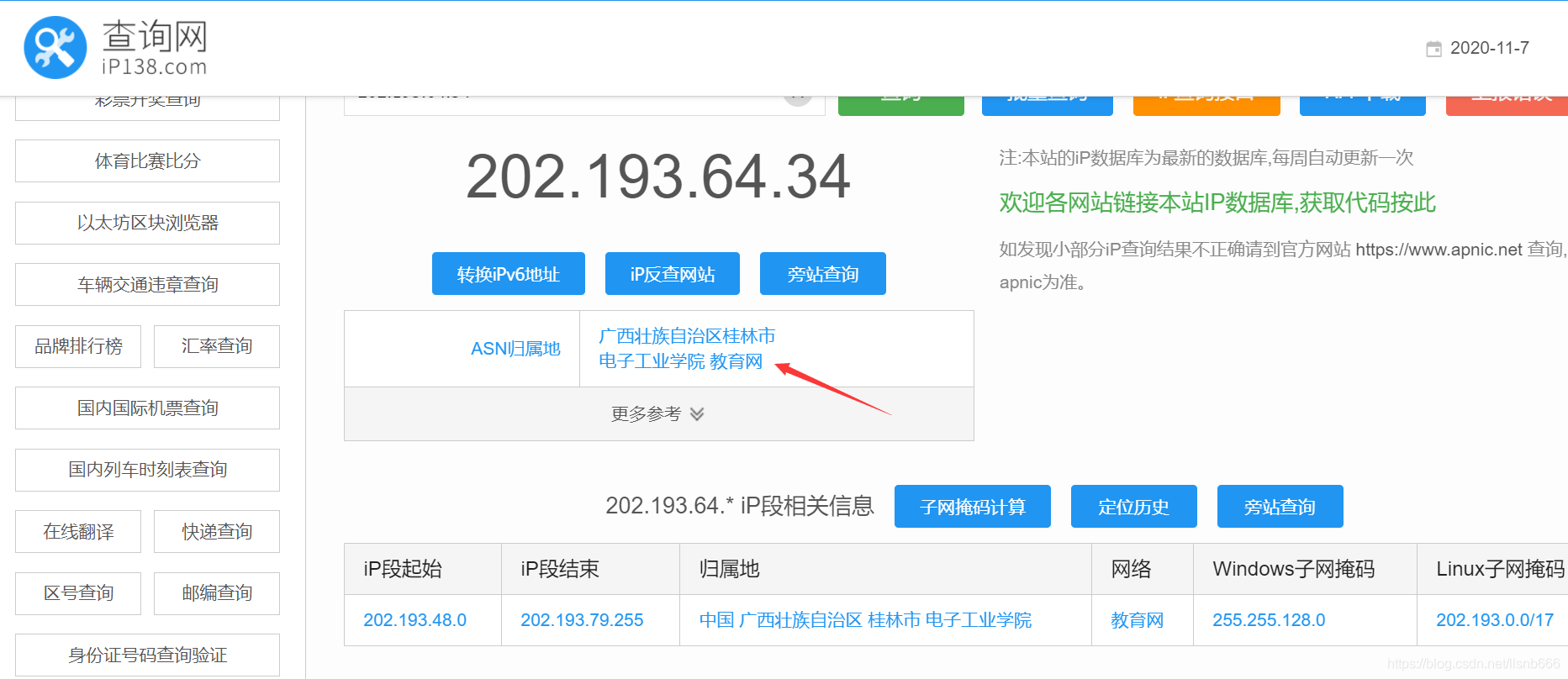Click the iP段起始 column header
The width and height of the screenshot is (1568, 679).
point(403,569)
